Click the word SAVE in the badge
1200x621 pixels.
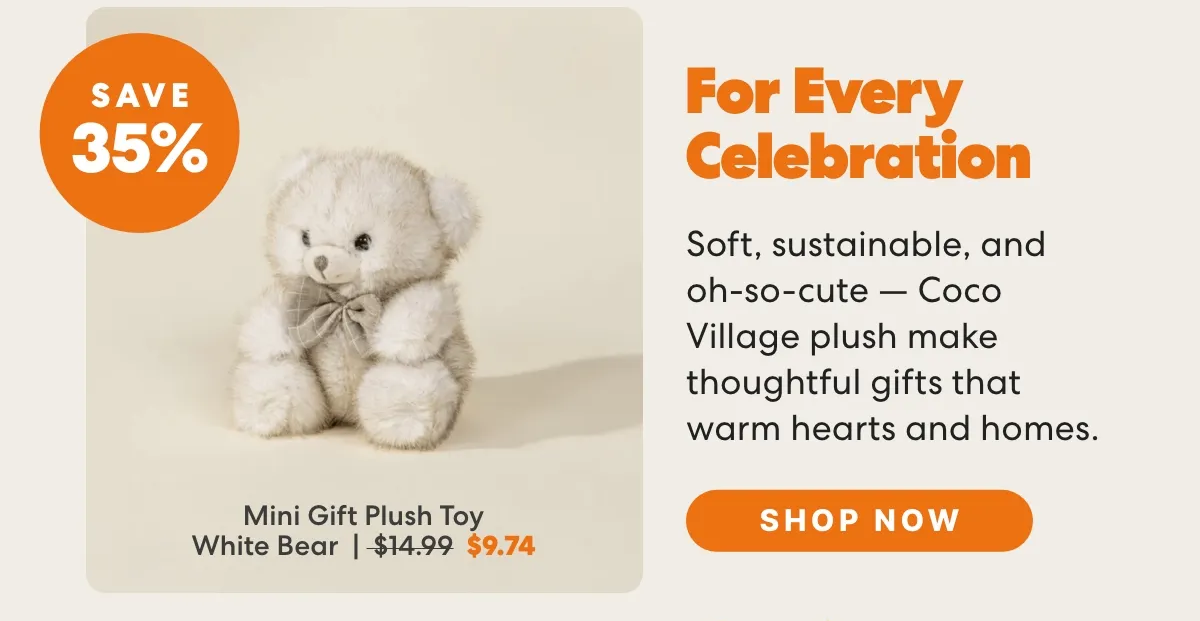pos(139,95)
